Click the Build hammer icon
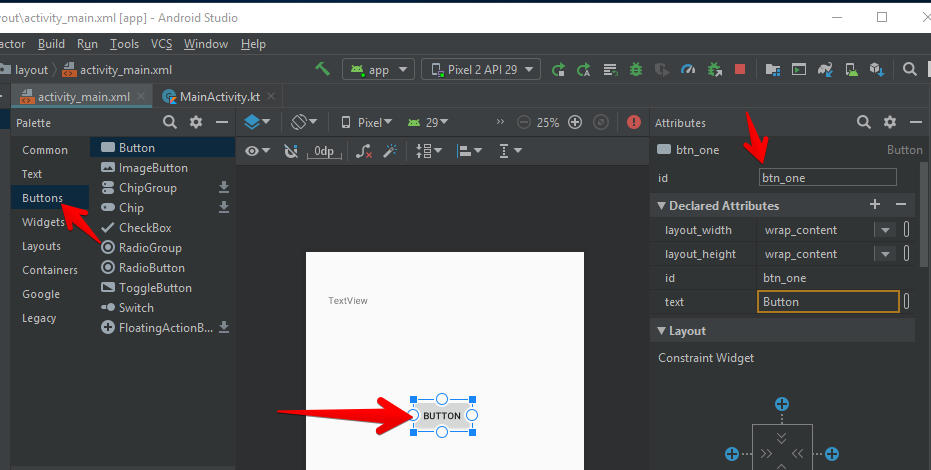Image resolution: width=931 pixels, height=470 pixels. 322,69
